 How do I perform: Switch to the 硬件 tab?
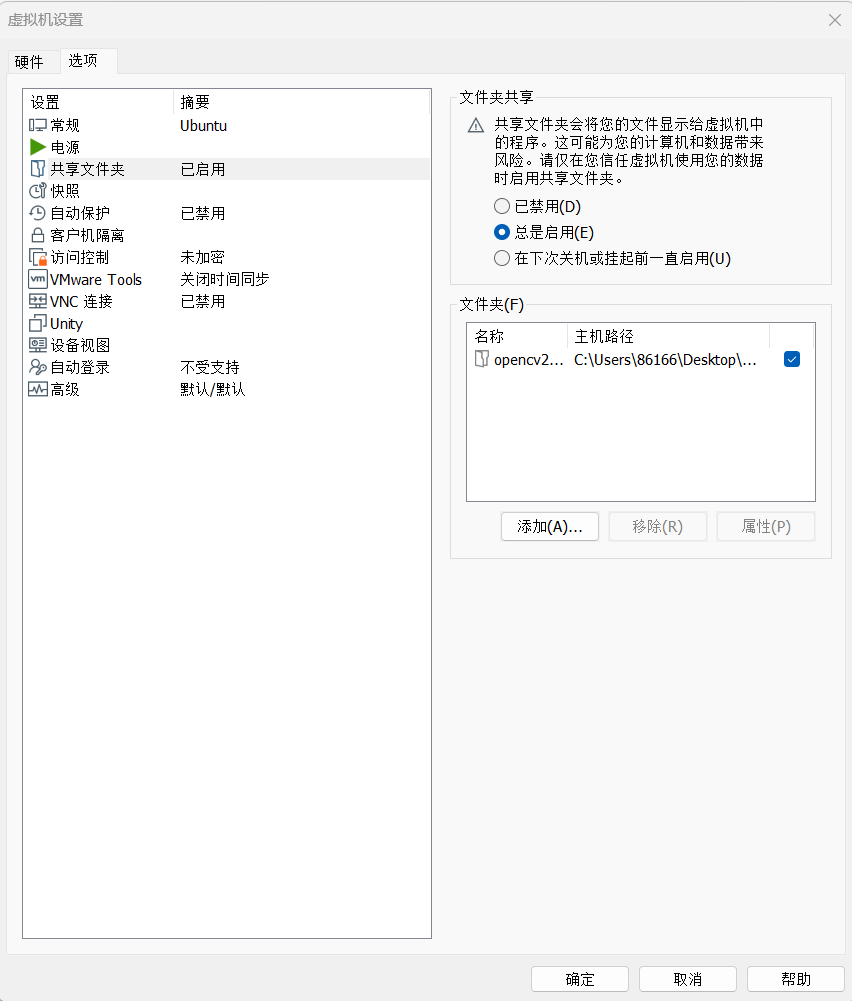pos(29,62)
